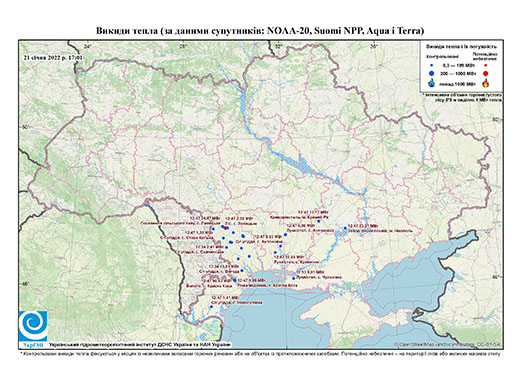The image size is (520, 368).
Task: Select the large blue circle legend symbol
Action: tap(432, 73)
